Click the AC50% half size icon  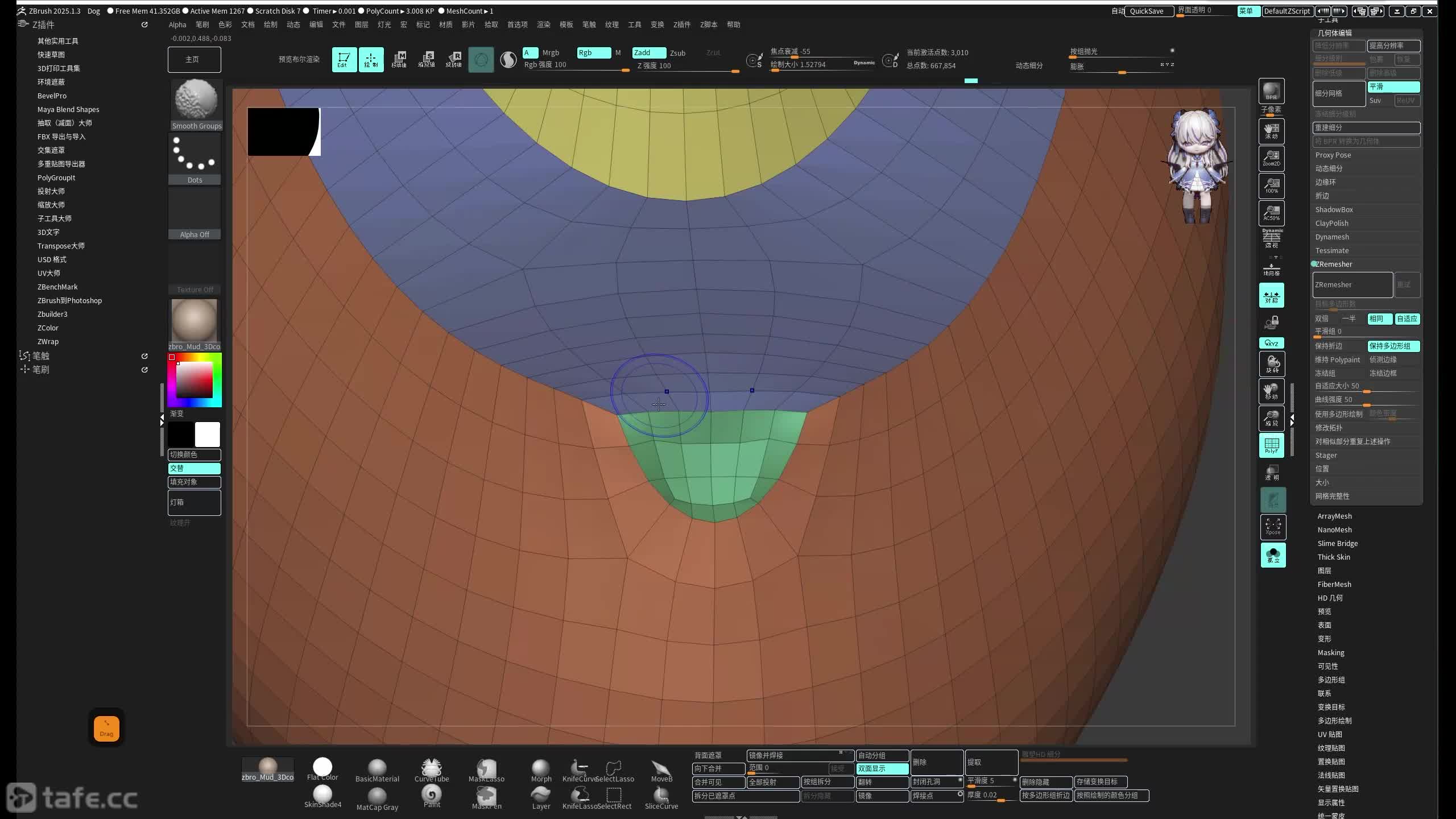click(1271, 213)
